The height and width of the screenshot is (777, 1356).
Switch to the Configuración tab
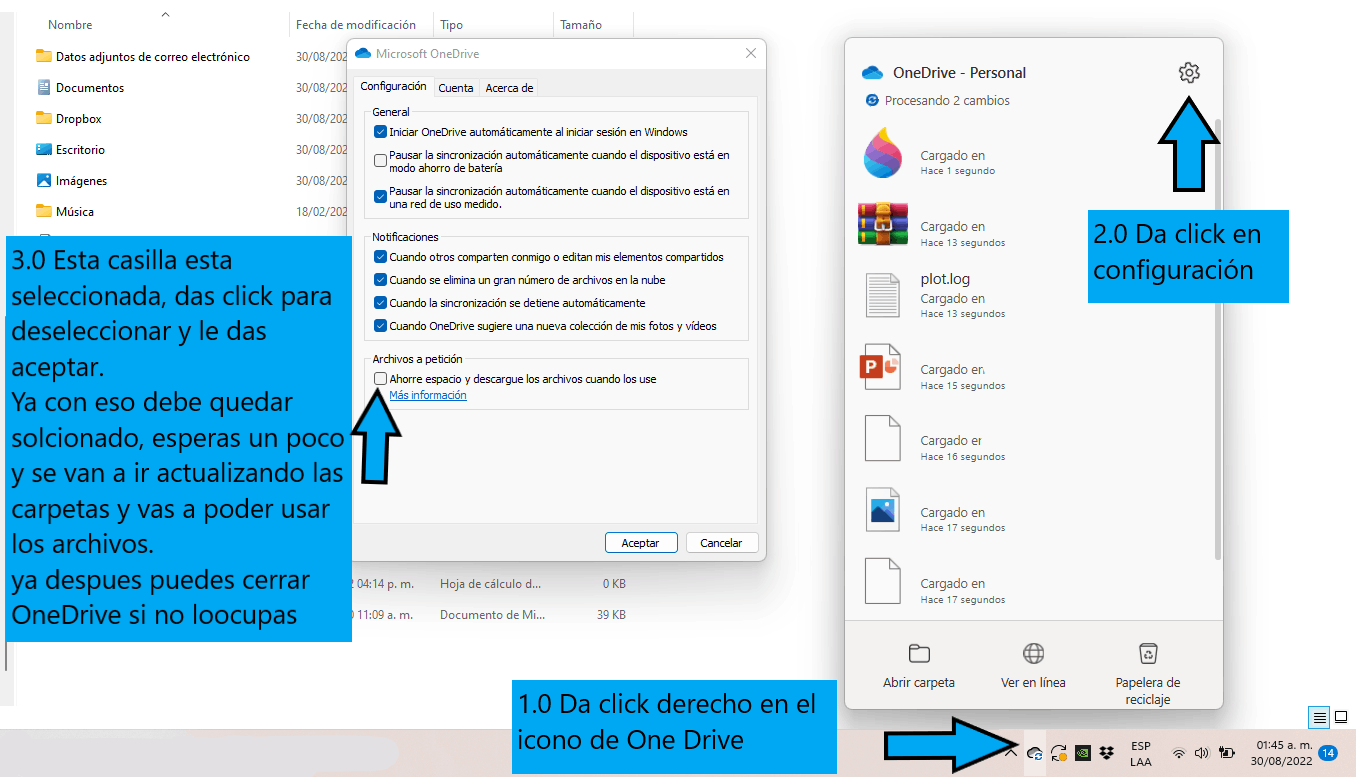click(393, 87)
